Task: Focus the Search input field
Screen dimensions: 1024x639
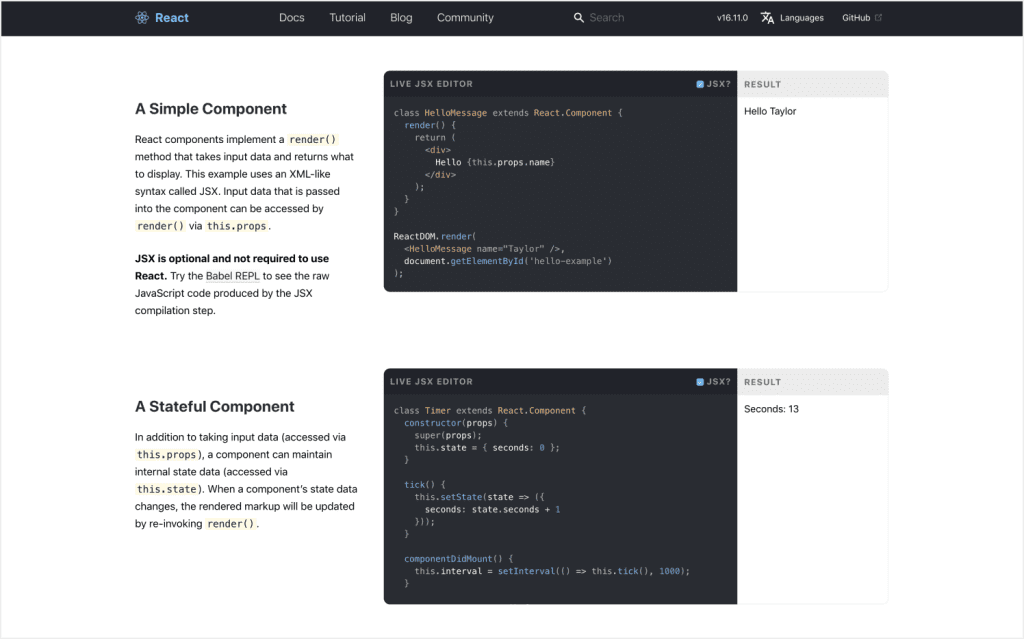Action: click(630, 18)
